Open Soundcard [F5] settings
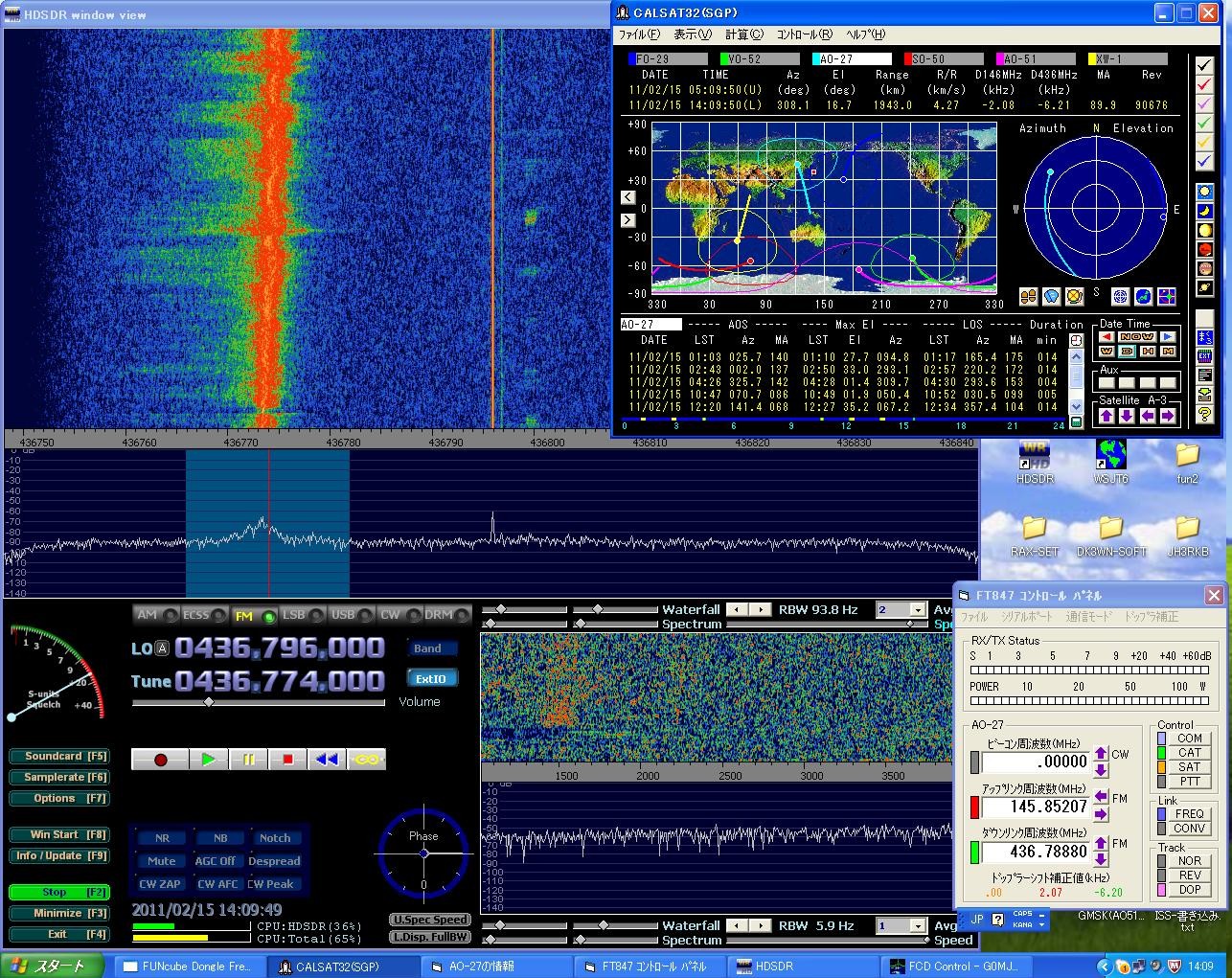The image size is (1232, 978). (58, 757)
